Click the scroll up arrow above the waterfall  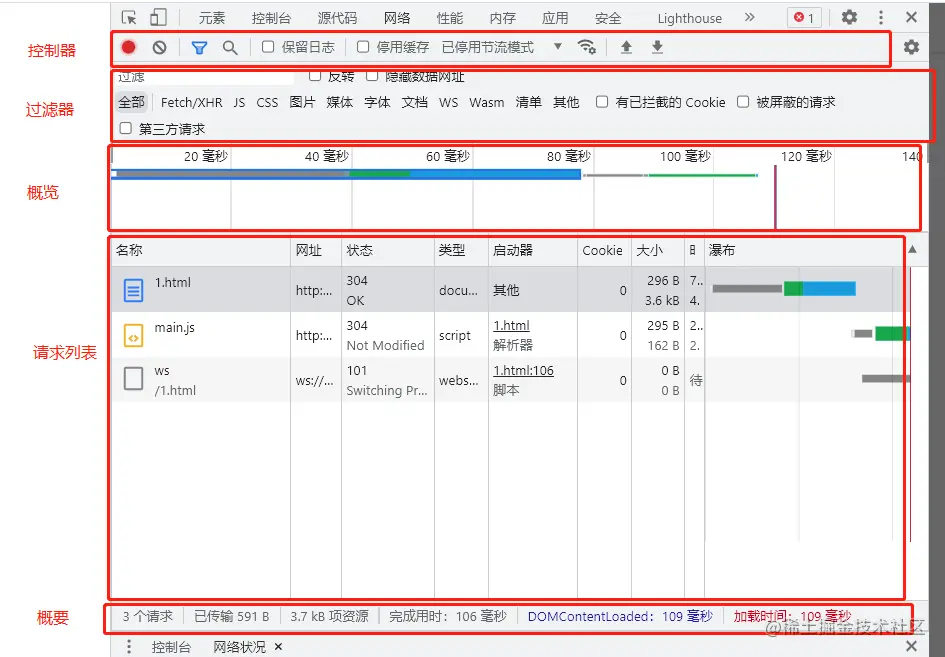[x=912, y=250]
